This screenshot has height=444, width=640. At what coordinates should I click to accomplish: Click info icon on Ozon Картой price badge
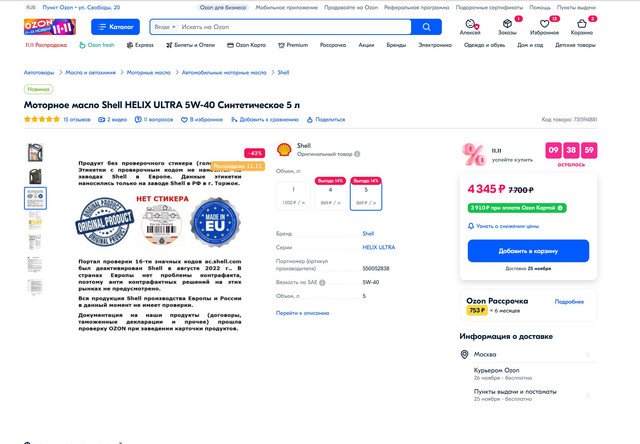pos(560,208)
